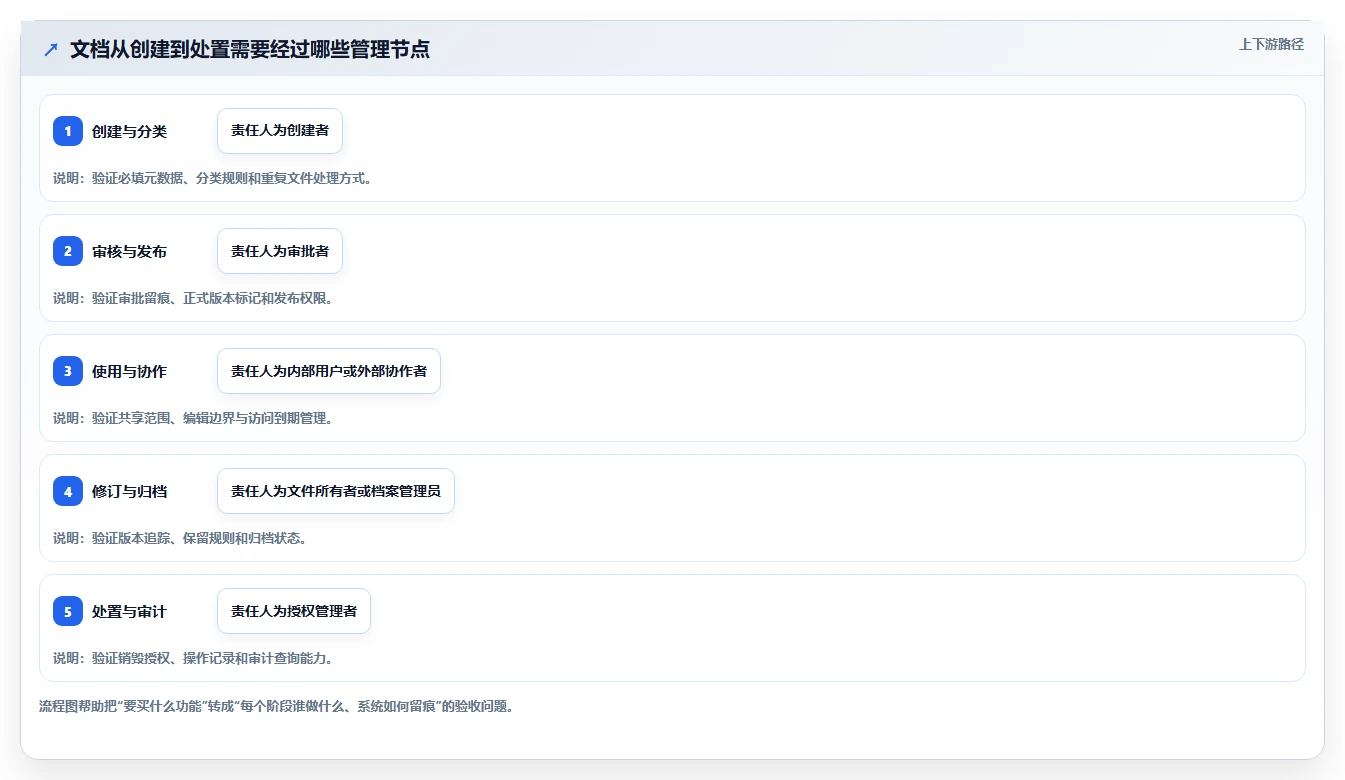
Task: Click step number 1 badge
Action: pyautogui.click(x=68, y=131)
